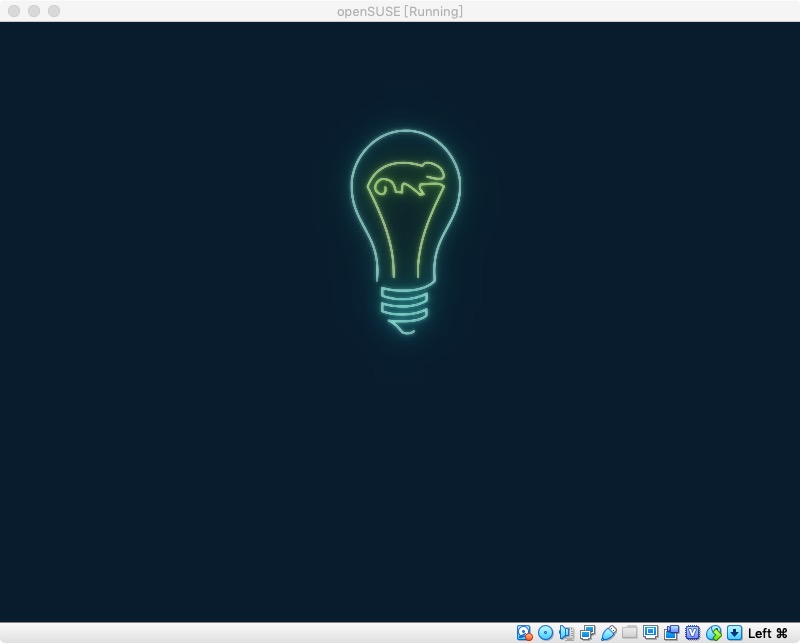Image resolution: width=800 pixels, height=643 pixels.
Task: Click the overlapping blue screens recording icon
Action: tap(671, 632)
